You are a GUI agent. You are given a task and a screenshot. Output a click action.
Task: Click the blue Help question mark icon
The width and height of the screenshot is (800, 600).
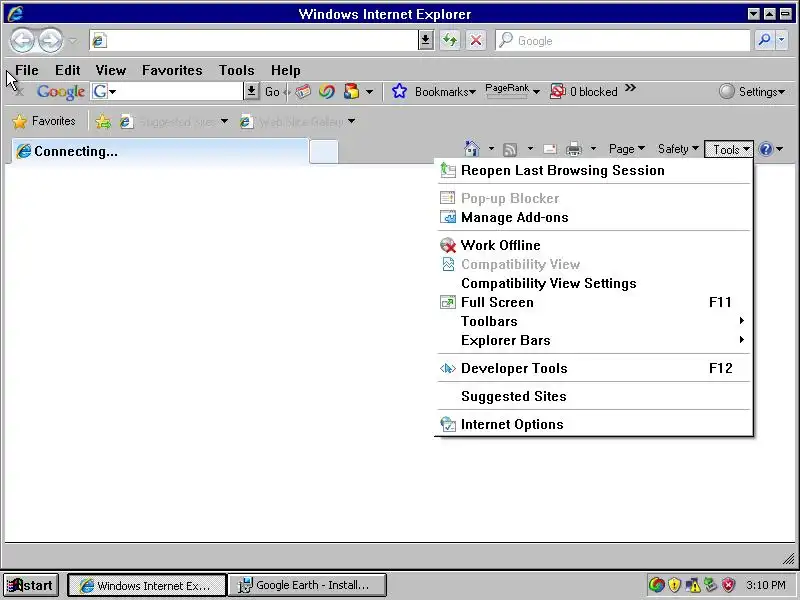765,149
